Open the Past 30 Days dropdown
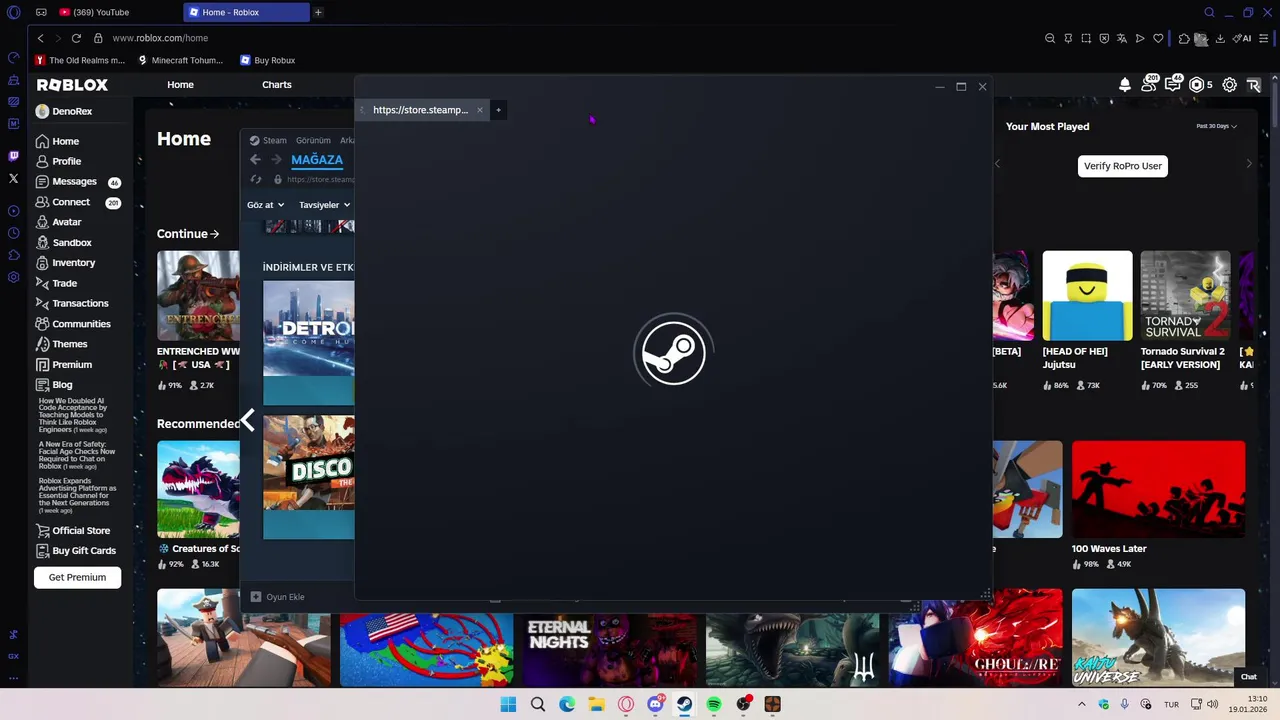 1217,127
